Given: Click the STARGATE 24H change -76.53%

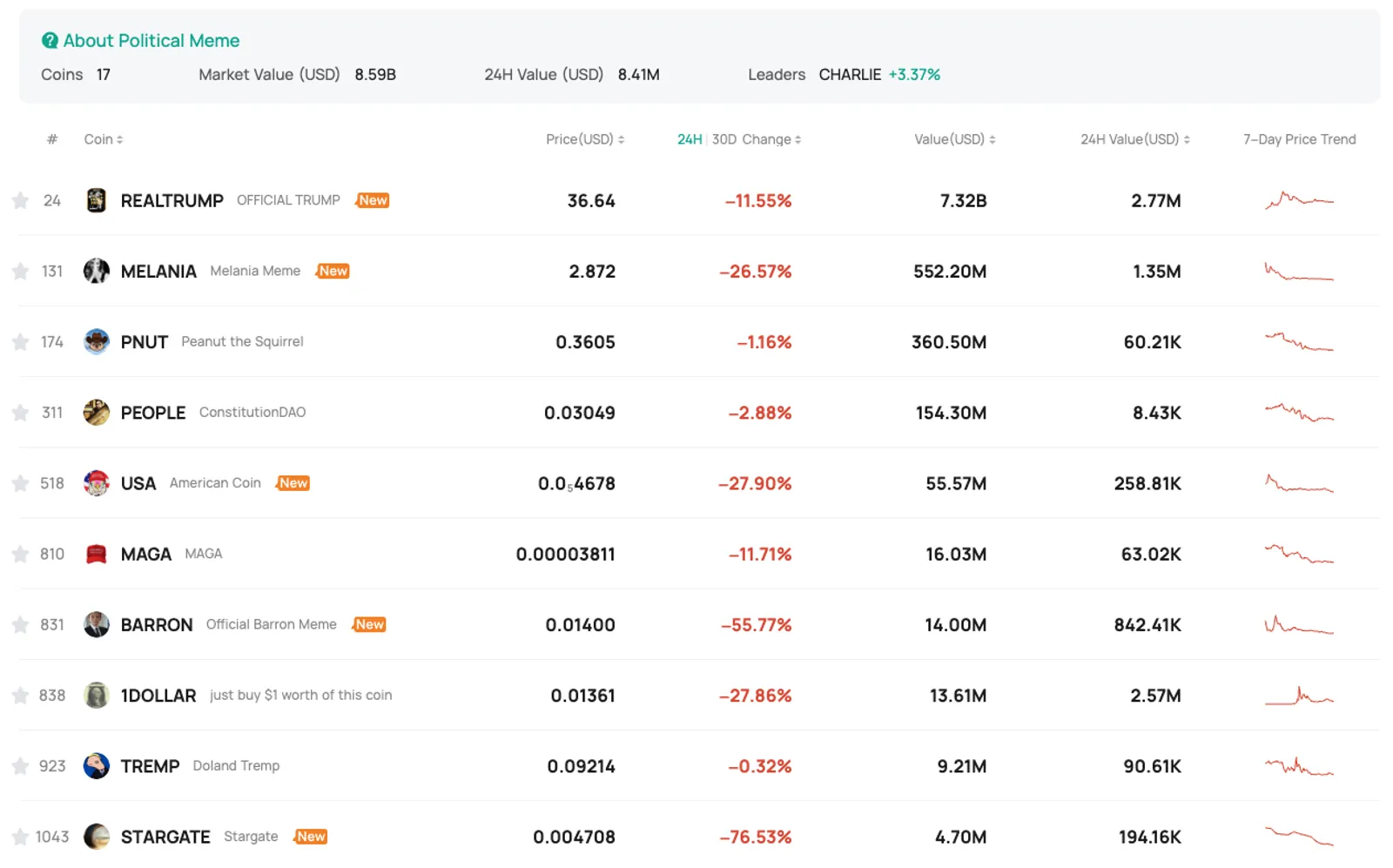Looking at the screenshot, I should pos(756,837).
